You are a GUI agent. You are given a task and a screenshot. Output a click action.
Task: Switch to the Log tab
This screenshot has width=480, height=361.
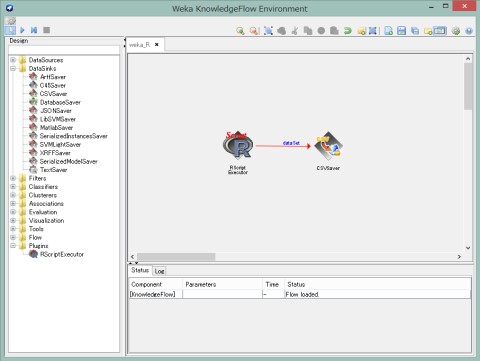pos(159,271)
